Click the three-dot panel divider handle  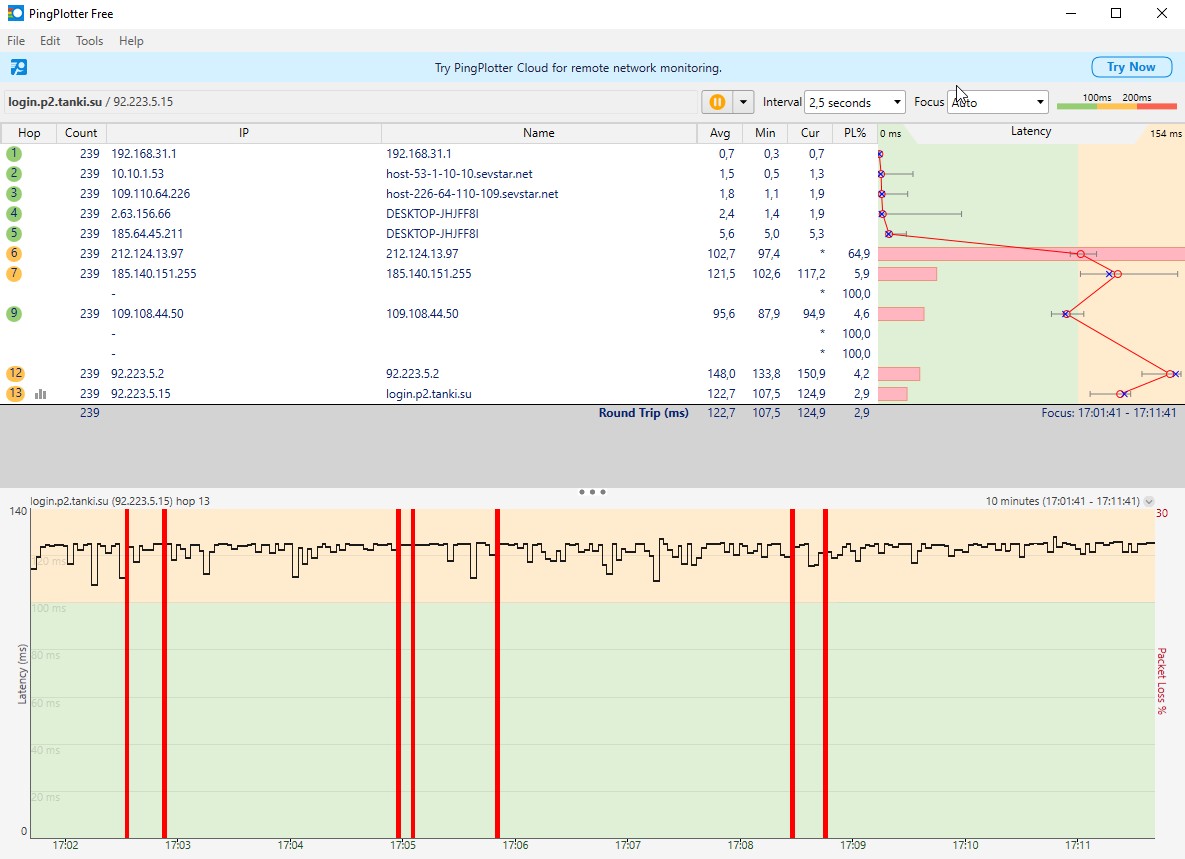pyautogui.click(x=592, y=492)
